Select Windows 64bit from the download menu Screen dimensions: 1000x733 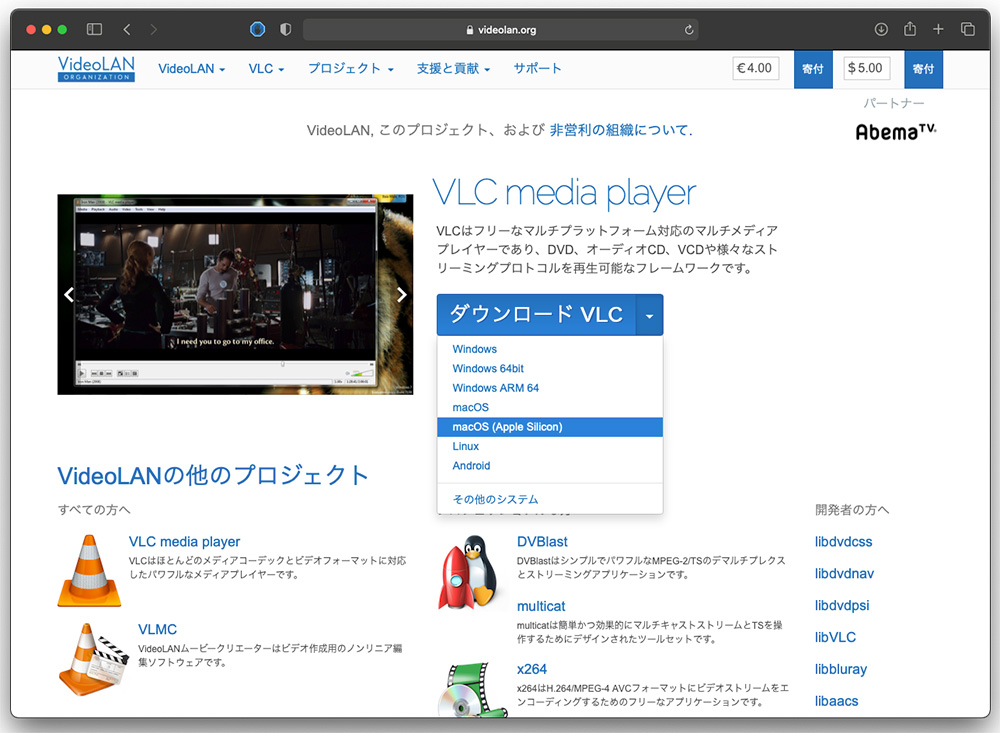click(550, 369)
